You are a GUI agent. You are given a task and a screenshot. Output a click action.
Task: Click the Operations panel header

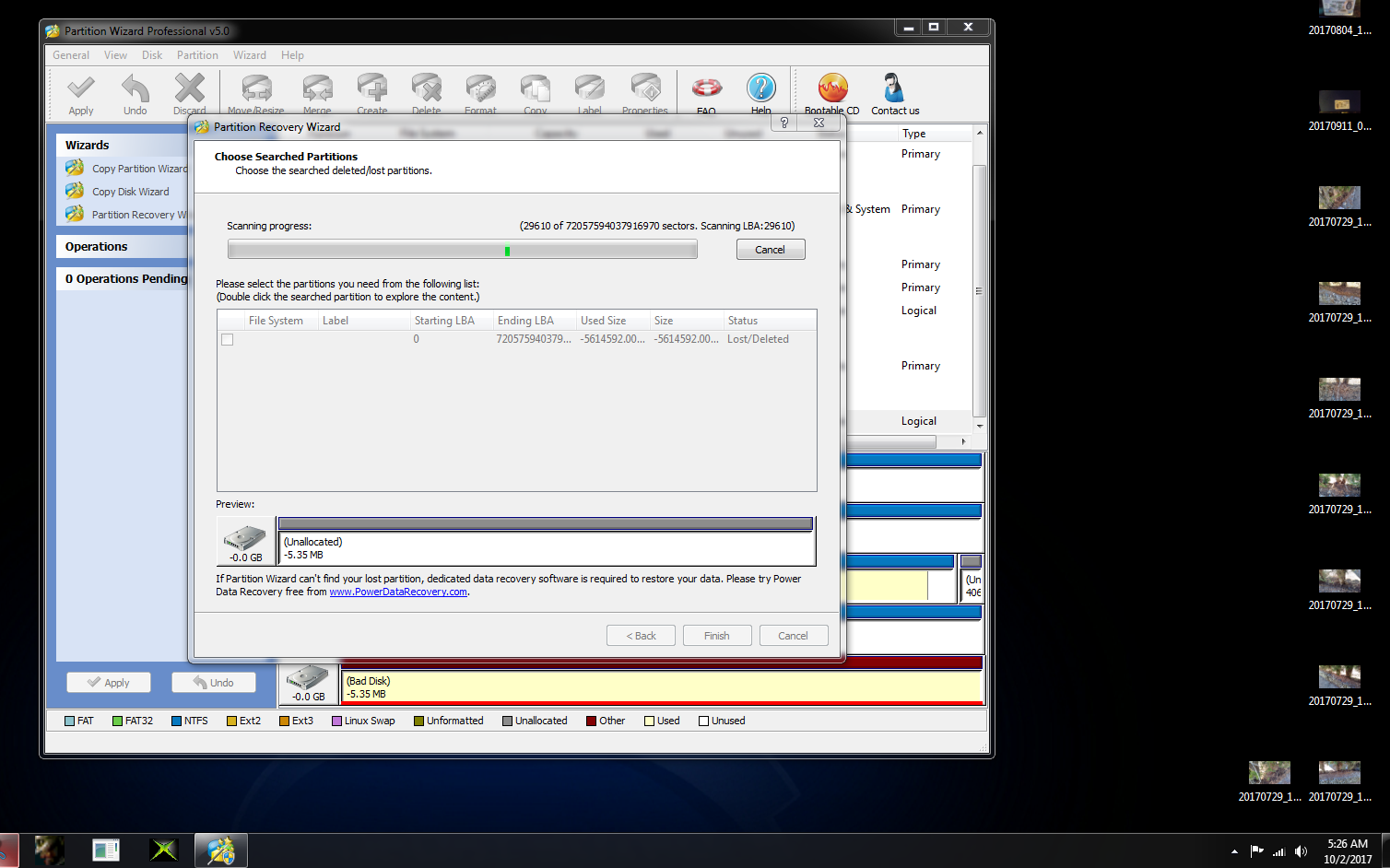click(123, 247)
